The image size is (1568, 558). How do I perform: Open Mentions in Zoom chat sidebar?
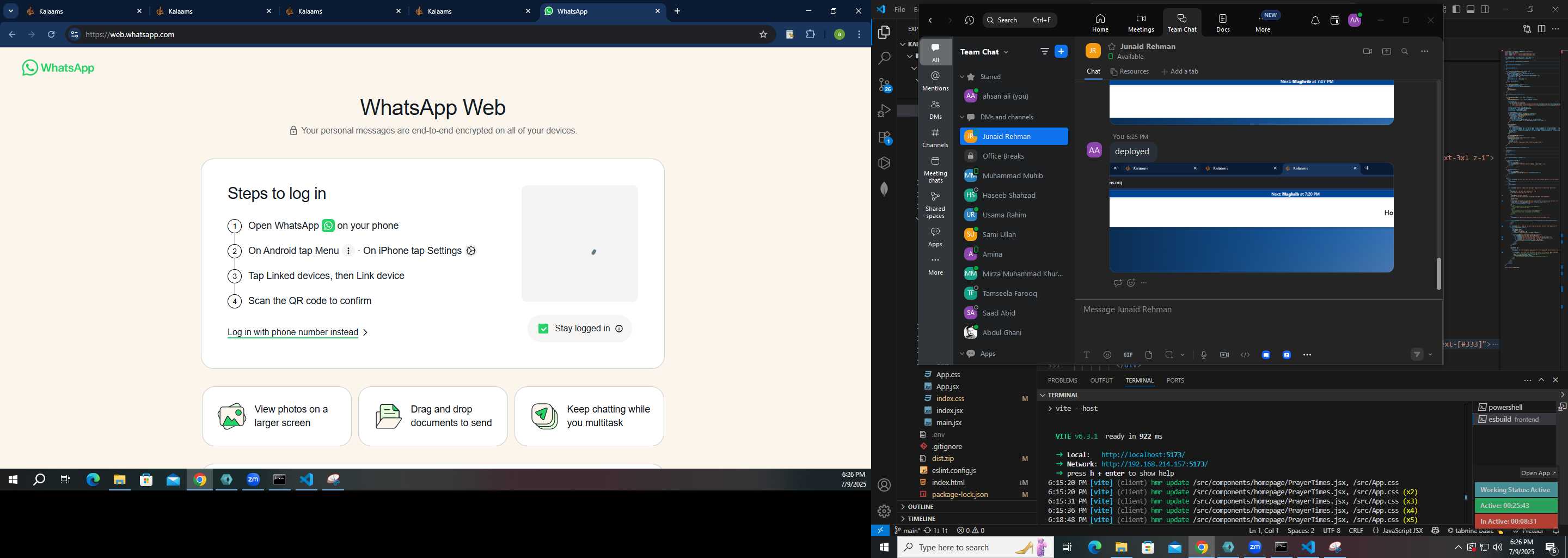coord(935,81)
